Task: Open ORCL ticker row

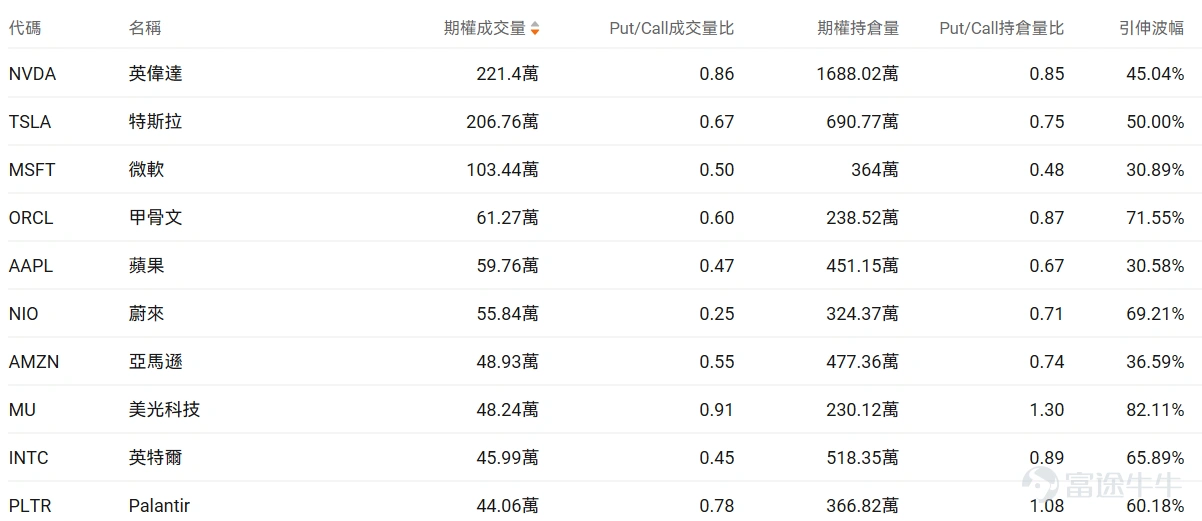Action: [31, 218]
